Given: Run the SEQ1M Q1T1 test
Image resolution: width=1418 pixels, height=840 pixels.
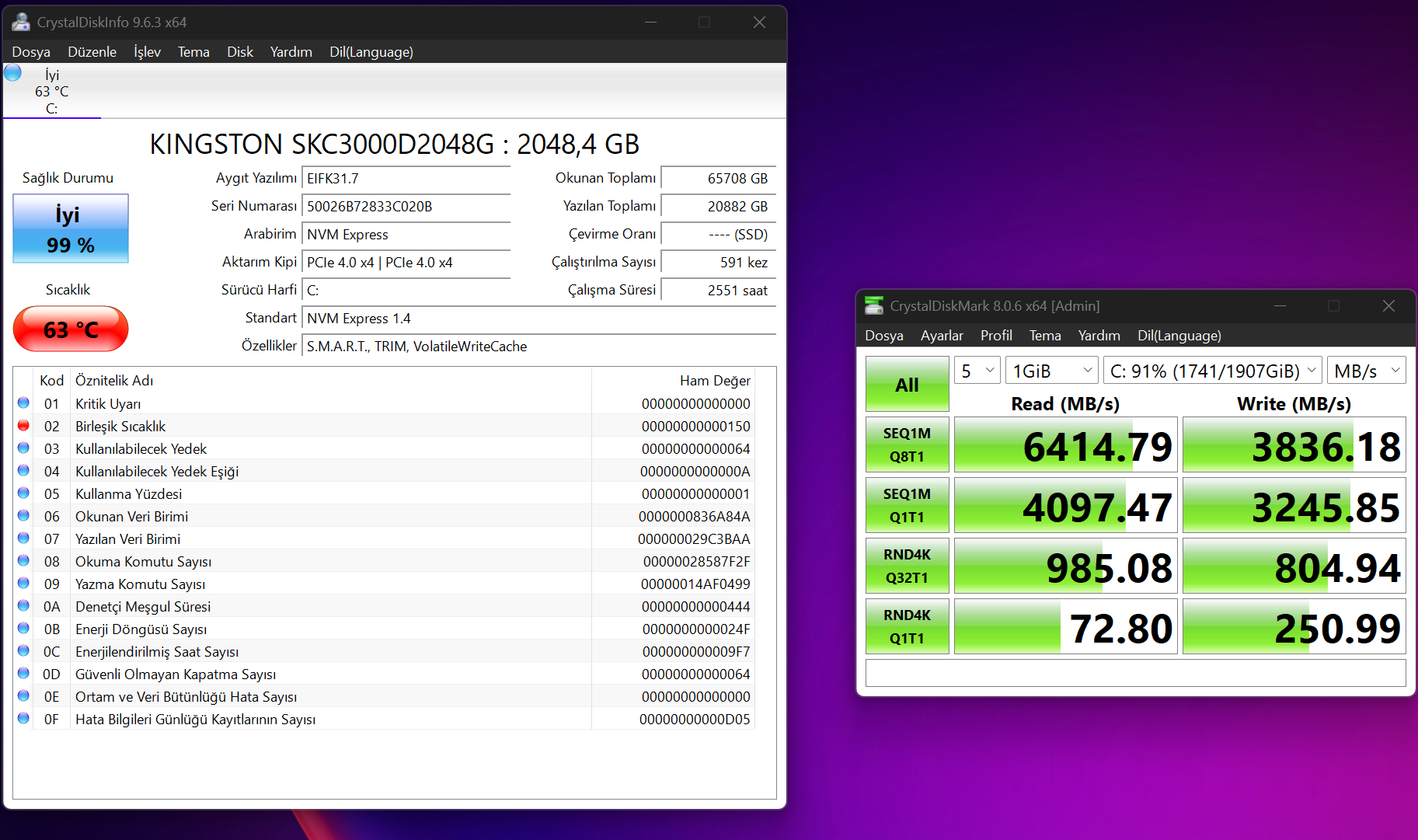Looking at the screenshot, I should [908, 505].
